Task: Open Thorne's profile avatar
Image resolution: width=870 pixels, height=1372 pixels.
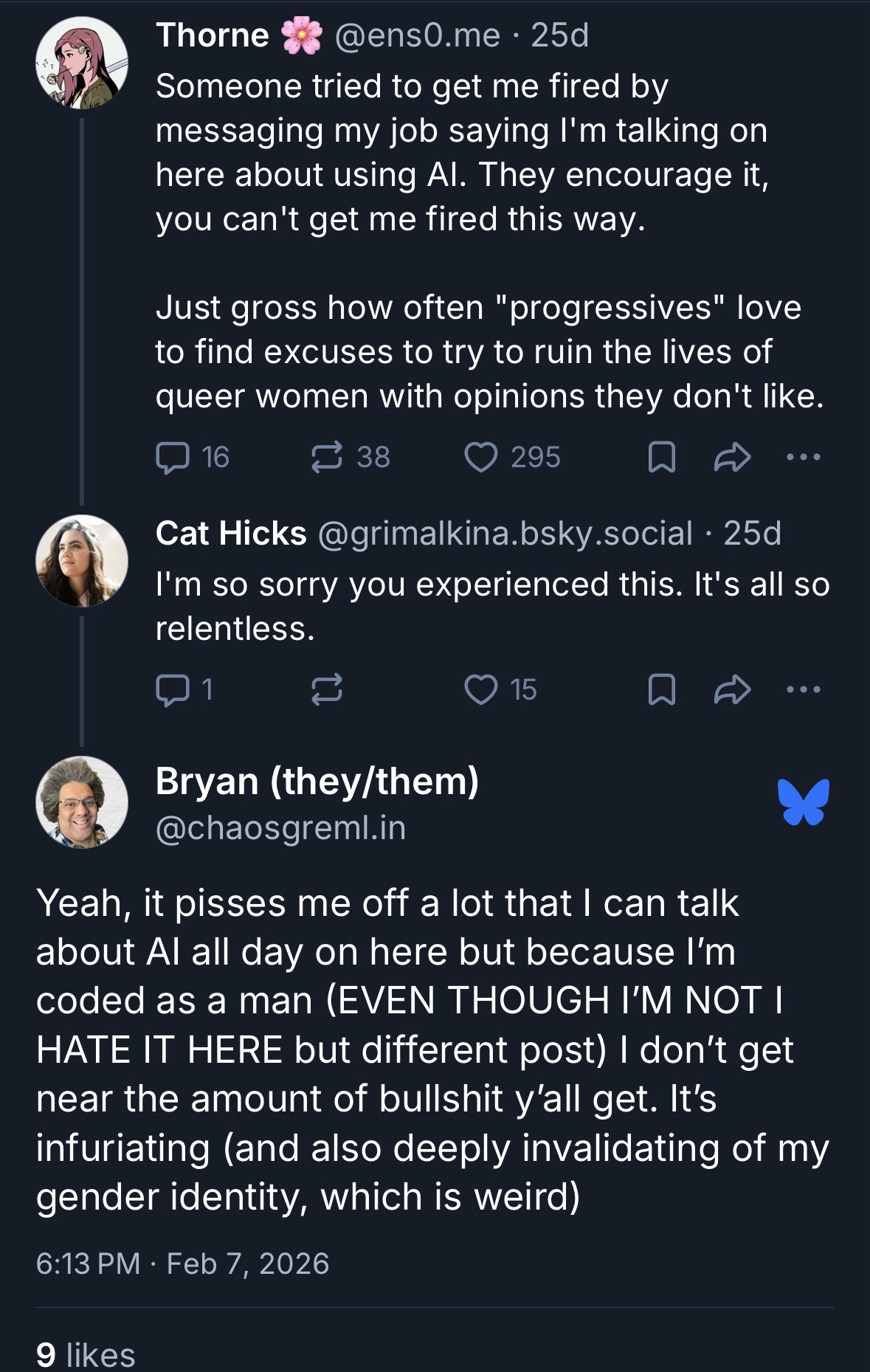Action: [82, 63]
